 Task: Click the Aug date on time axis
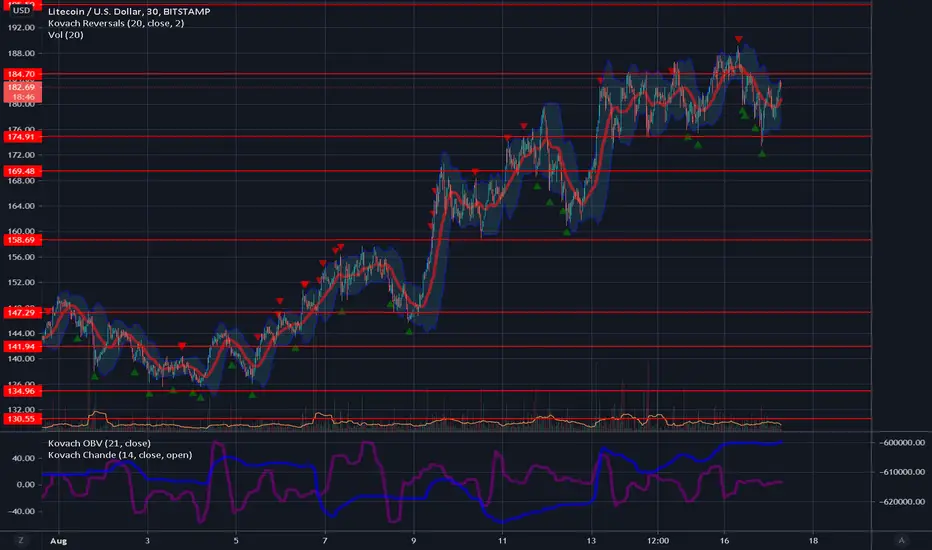click(x=58, y=540)
